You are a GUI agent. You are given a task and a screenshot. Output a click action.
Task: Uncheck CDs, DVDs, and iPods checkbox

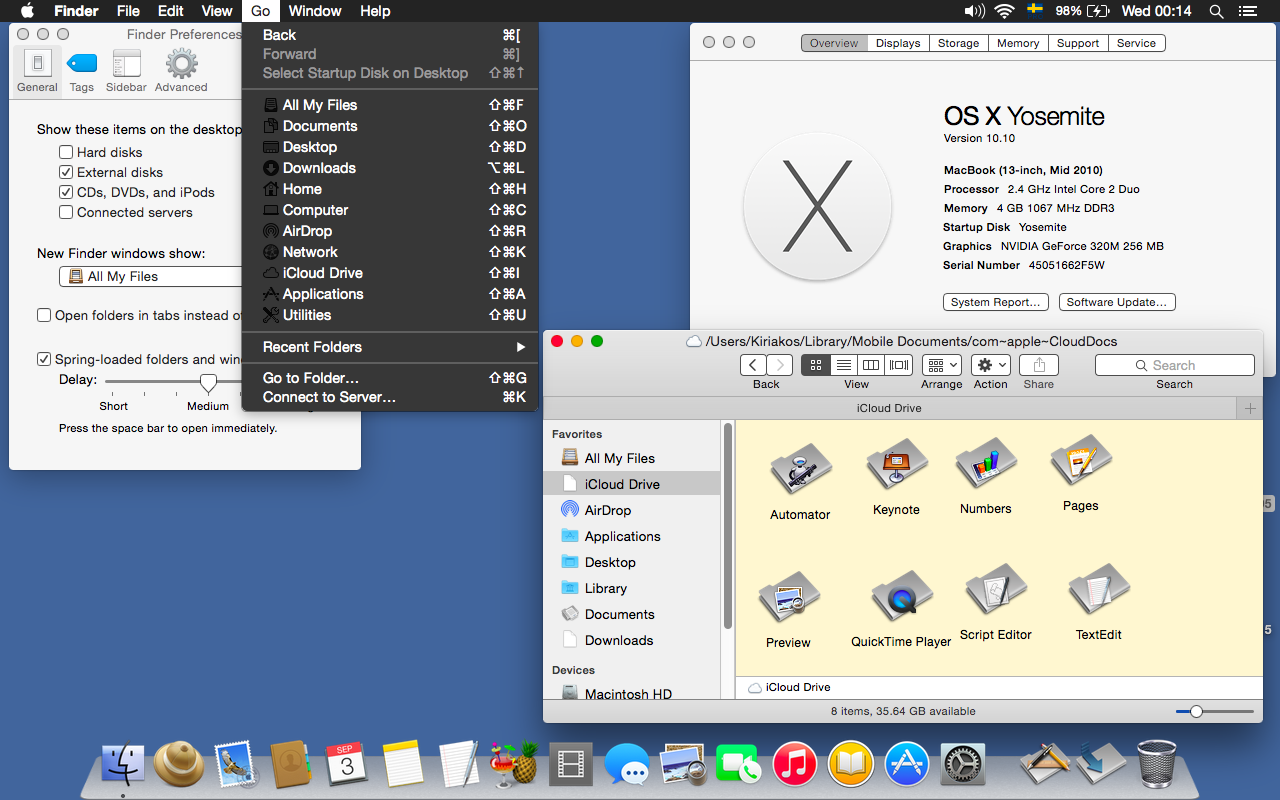[66, 192]
